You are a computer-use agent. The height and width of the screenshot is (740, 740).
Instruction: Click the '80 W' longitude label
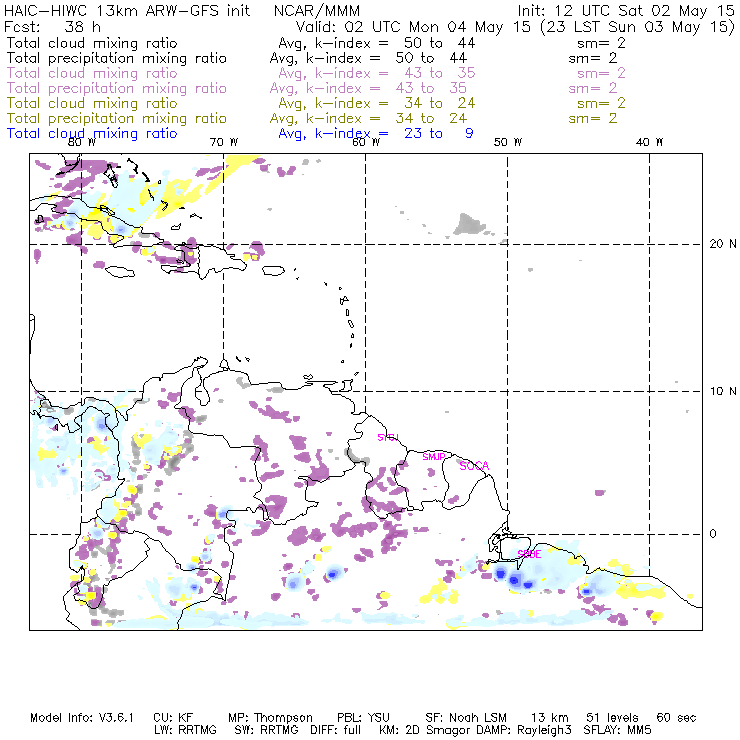tap(82, 142)
